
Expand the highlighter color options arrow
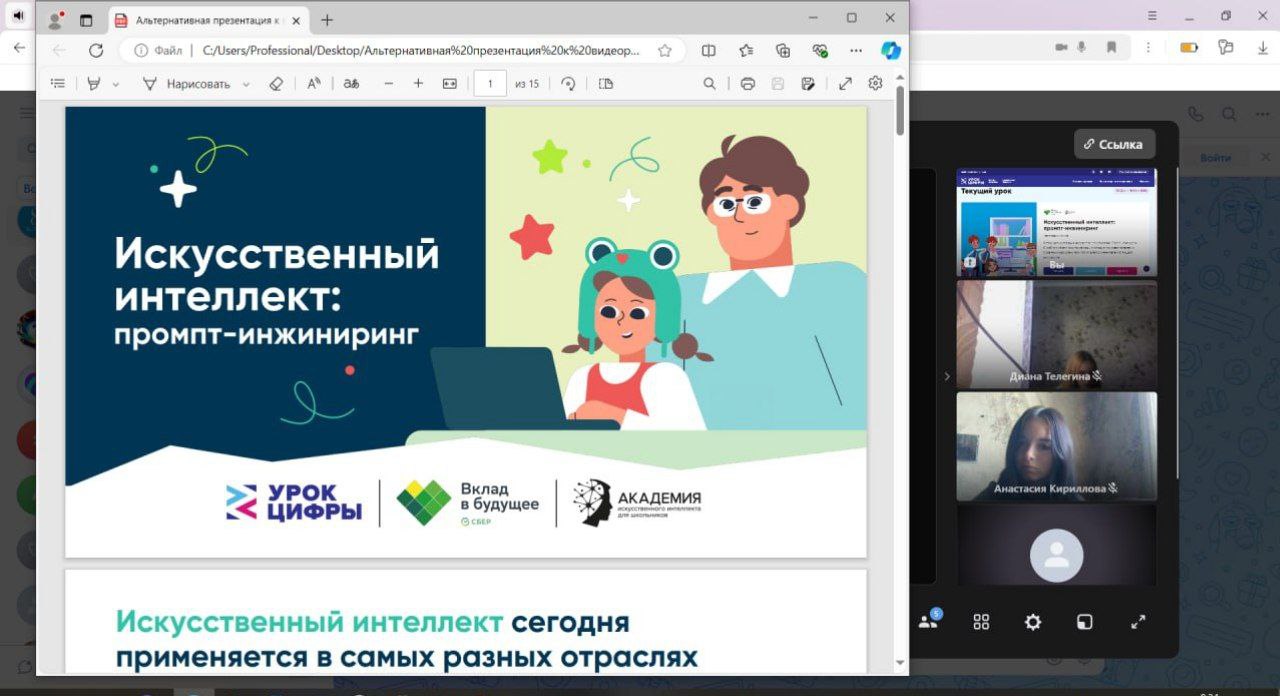pos(116,85)
